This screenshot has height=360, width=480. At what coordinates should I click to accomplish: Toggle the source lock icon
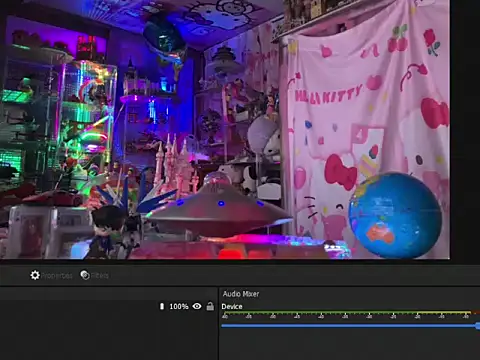[x=210, y=306]
